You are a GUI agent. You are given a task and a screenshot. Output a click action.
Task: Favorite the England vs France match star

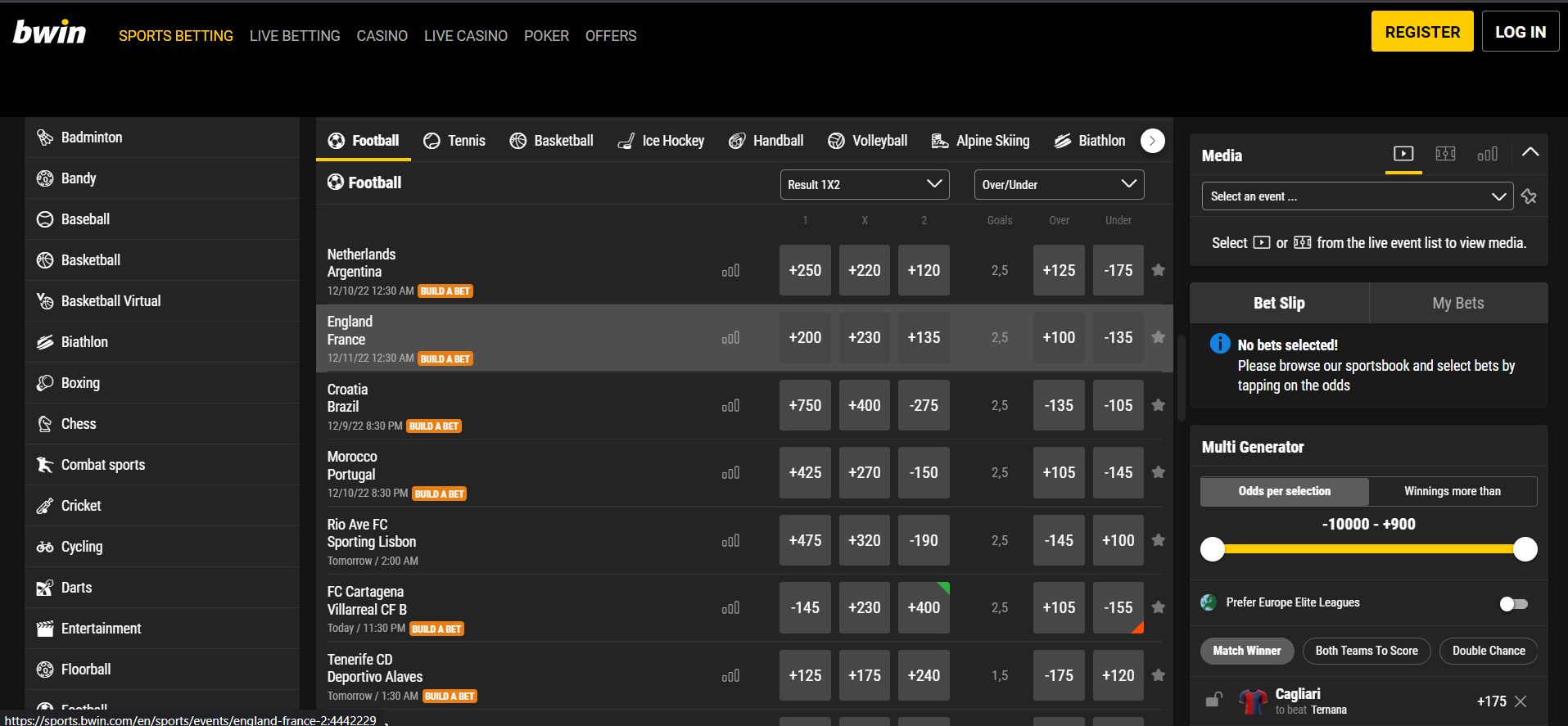(x=1158, y=337)
